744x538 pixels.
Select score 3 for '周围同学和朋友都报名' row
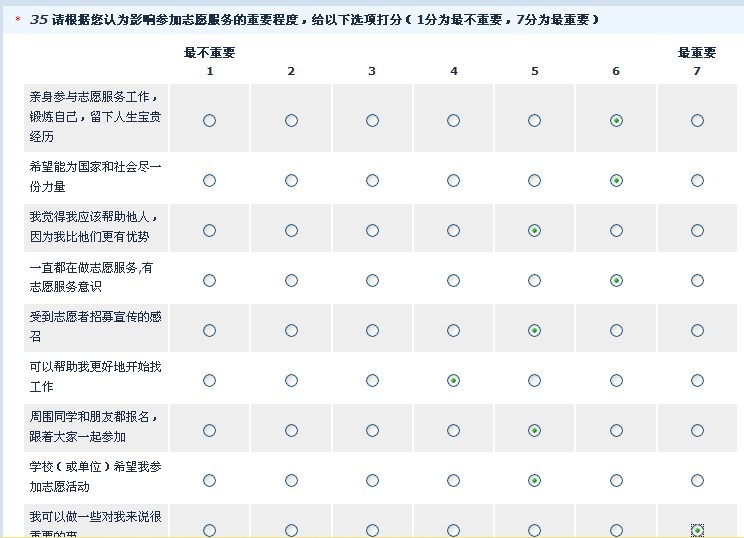pos(372,430)
